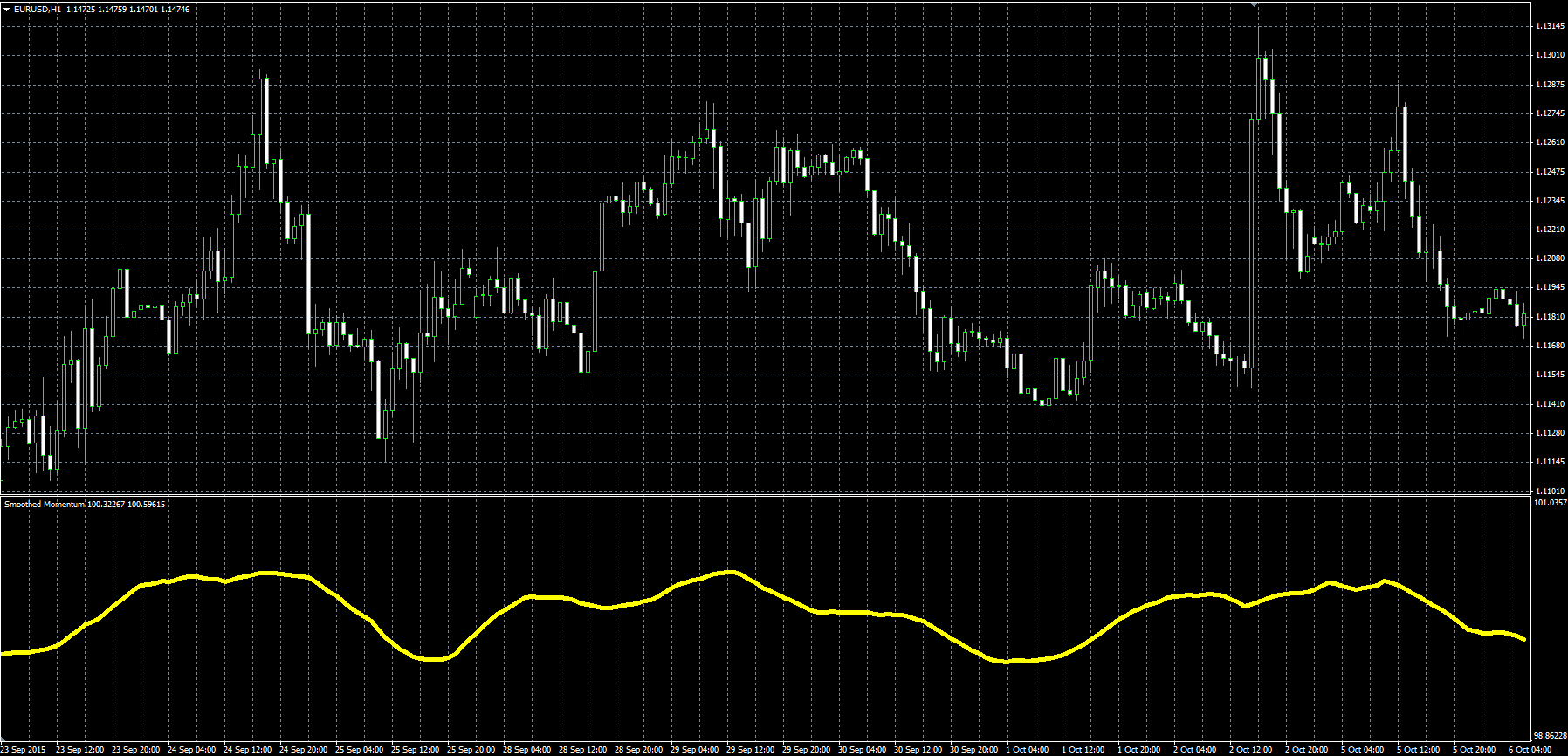The width and height of the screenshot is (1568, 756).
Task: Click price level 1.11810 on scale
Action: tap(1550, 317)
